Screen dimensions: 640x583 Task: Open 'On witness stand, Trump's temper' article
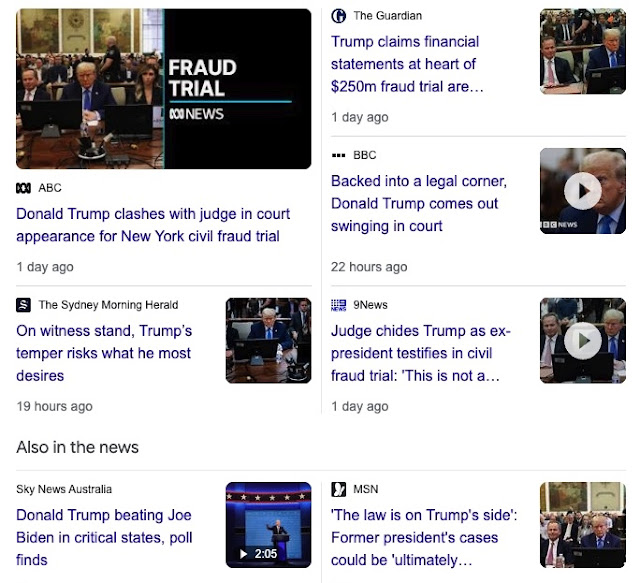(104, 353)
